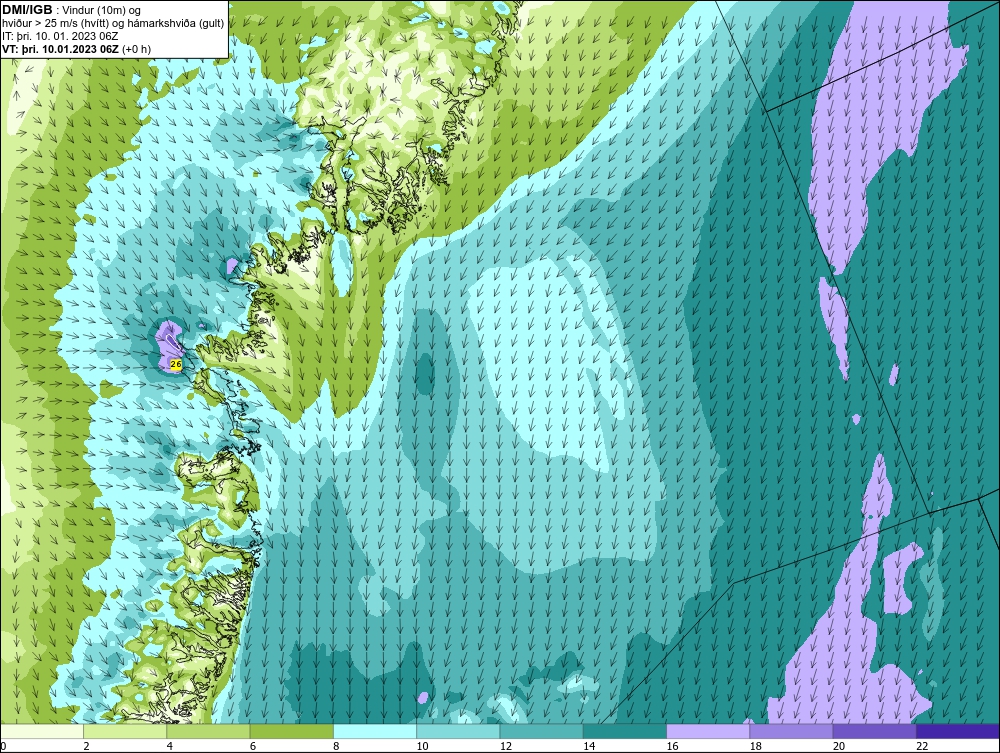Pick the 6–8 m/s olive green swatch
1000x753 pixels.
pos(291,731)
